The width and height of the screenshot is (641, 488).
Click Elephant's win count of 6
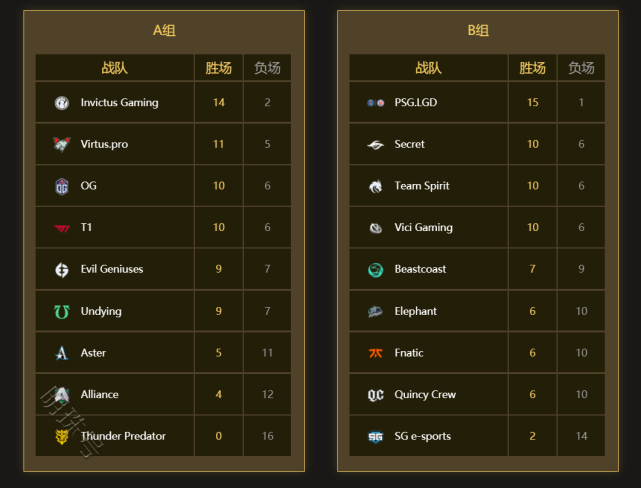click(532, 311)
